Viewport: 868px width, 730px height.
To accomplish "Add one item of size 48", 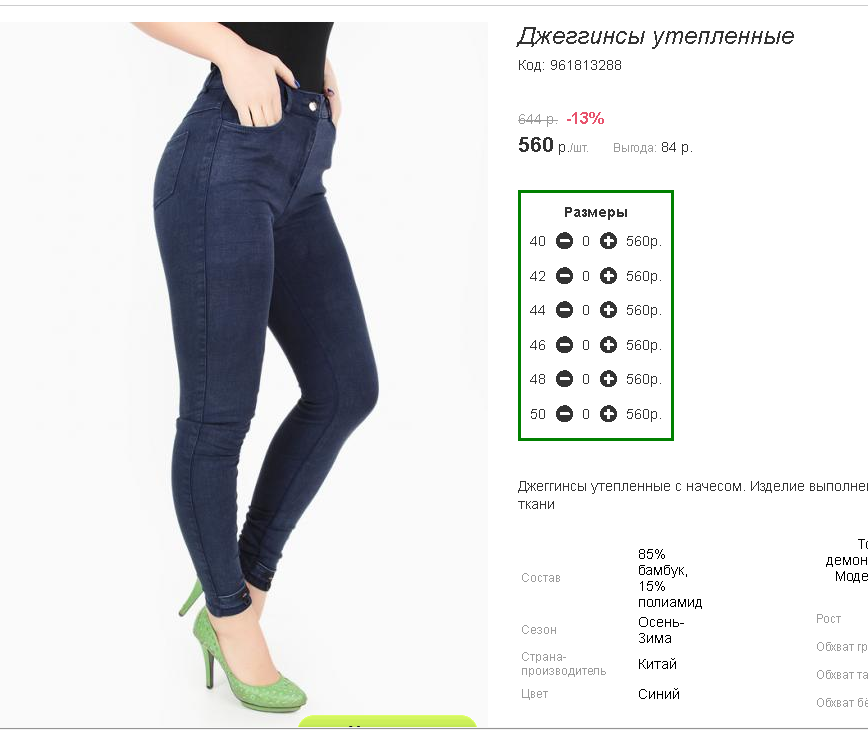I will pyautogui.click(x=608, y=379).
